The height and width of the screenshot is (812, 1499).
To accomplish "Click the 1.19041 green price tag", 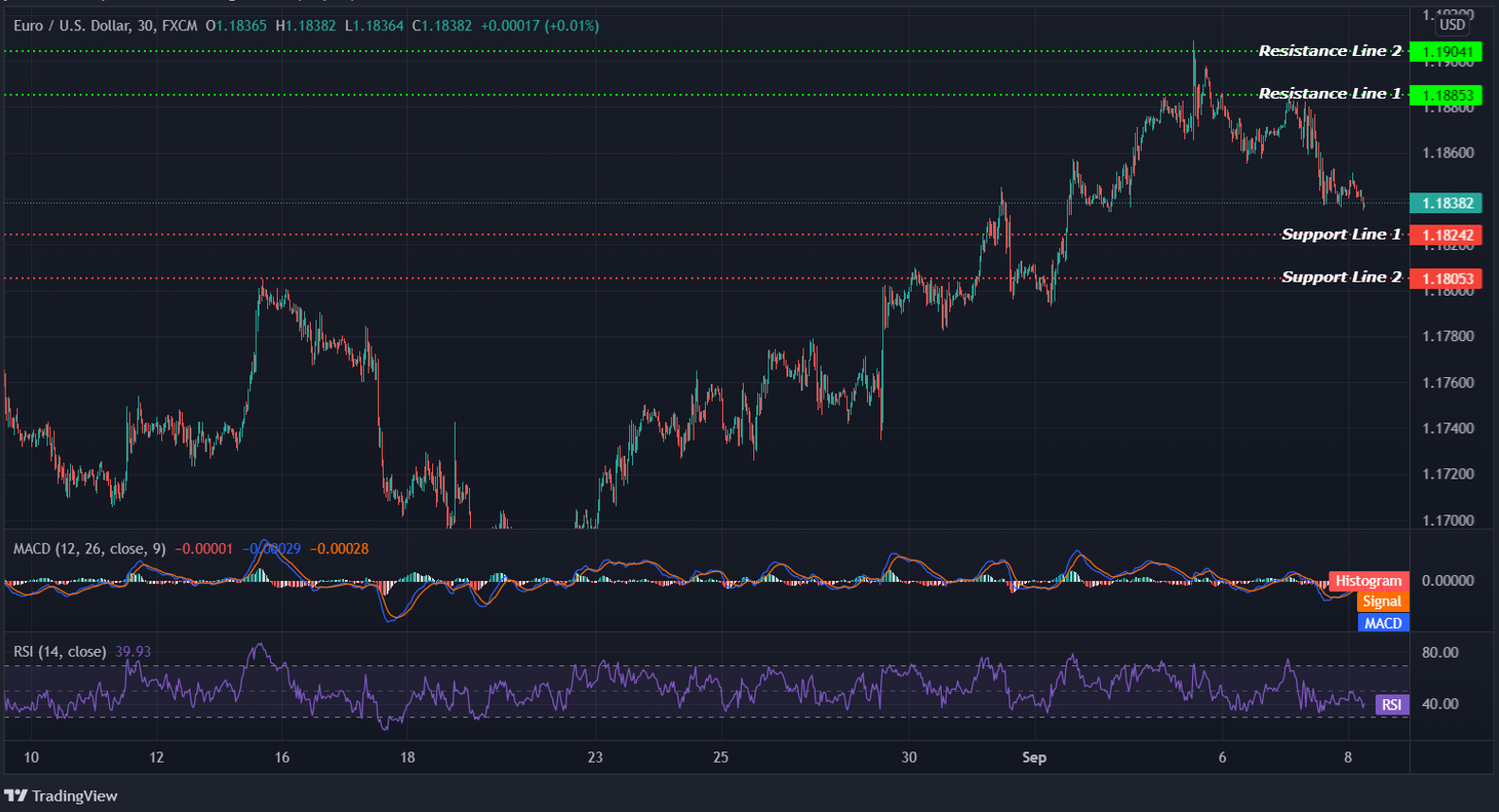I will point(1446,52).
